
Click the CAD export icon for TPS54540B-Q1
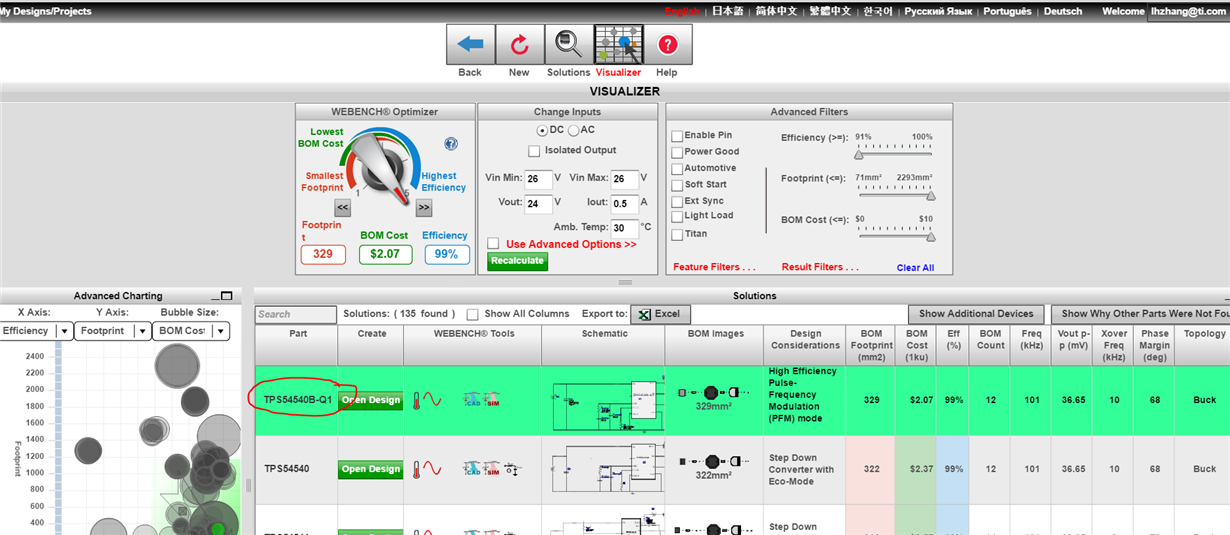point(471,399)
